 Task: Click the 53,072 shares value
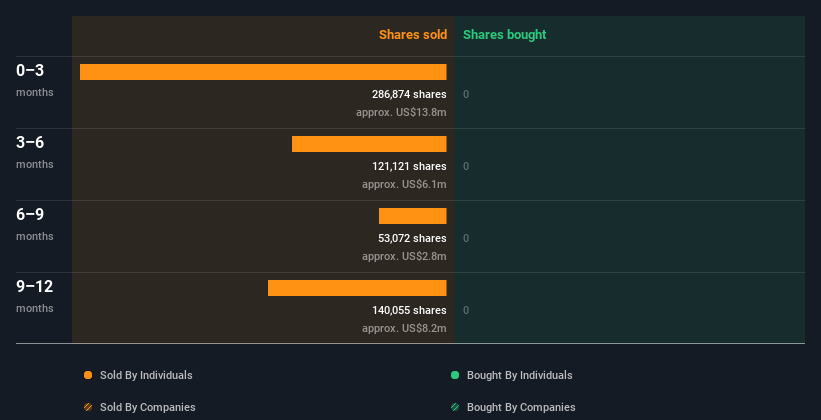pos(412,238)
